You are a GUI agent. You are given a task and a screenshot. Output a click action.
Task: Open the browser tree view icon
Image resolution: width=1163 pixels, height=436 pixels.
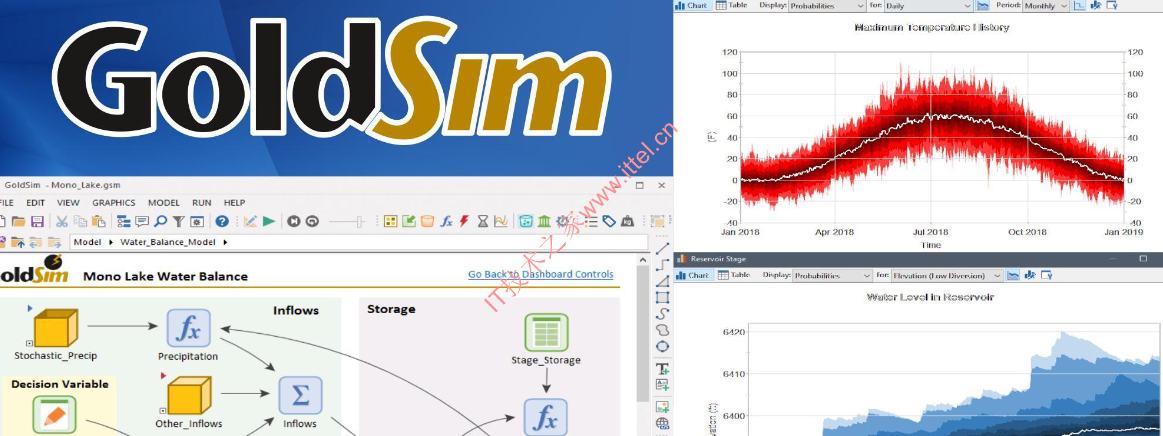pos(123,221)
